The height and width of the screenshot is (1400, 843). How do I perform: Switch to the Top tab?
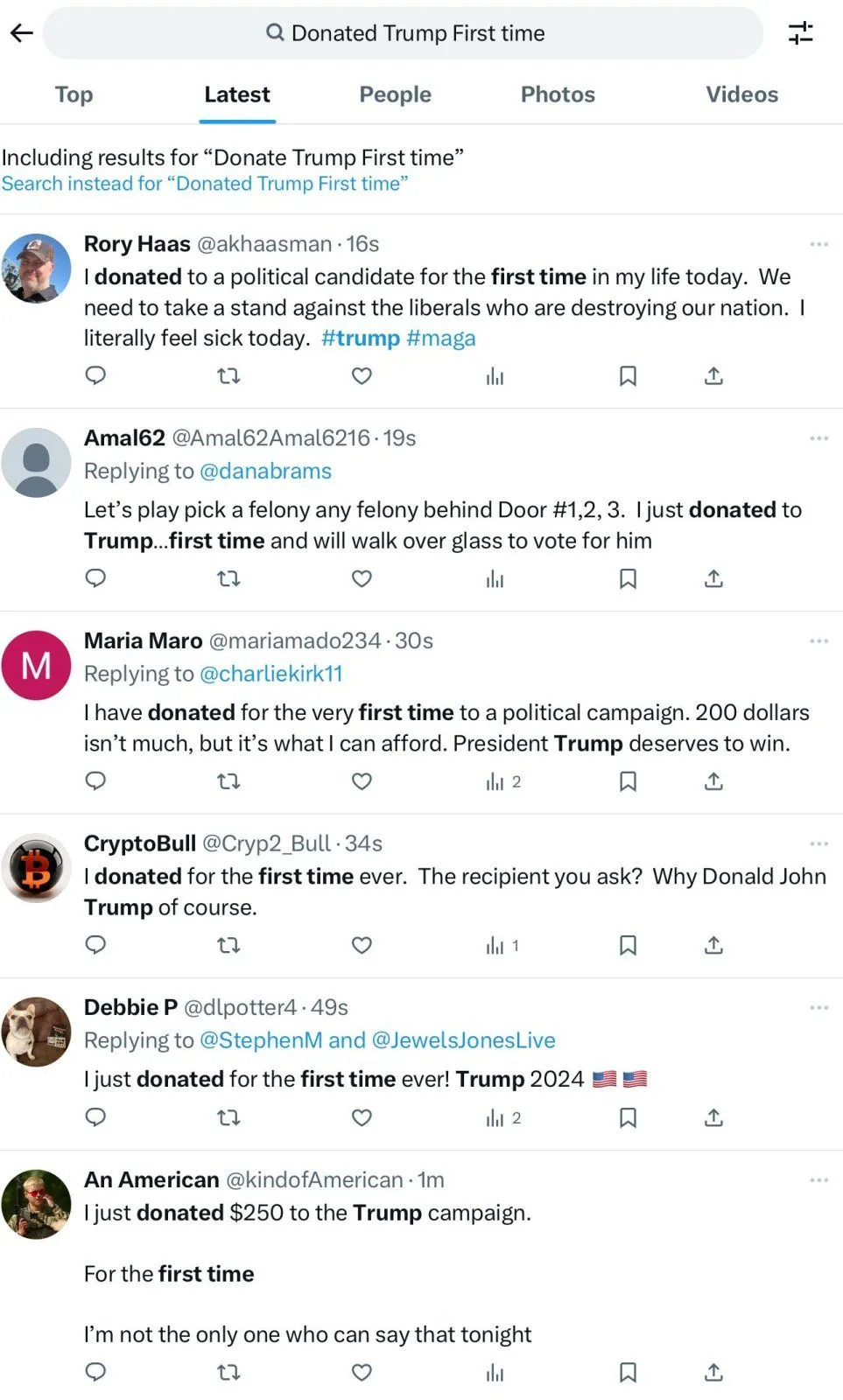pyautogui.click(x=74, y=94)
